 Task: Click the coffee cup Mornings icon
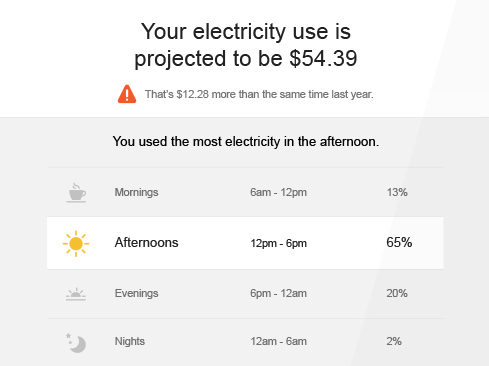[76, 193]
